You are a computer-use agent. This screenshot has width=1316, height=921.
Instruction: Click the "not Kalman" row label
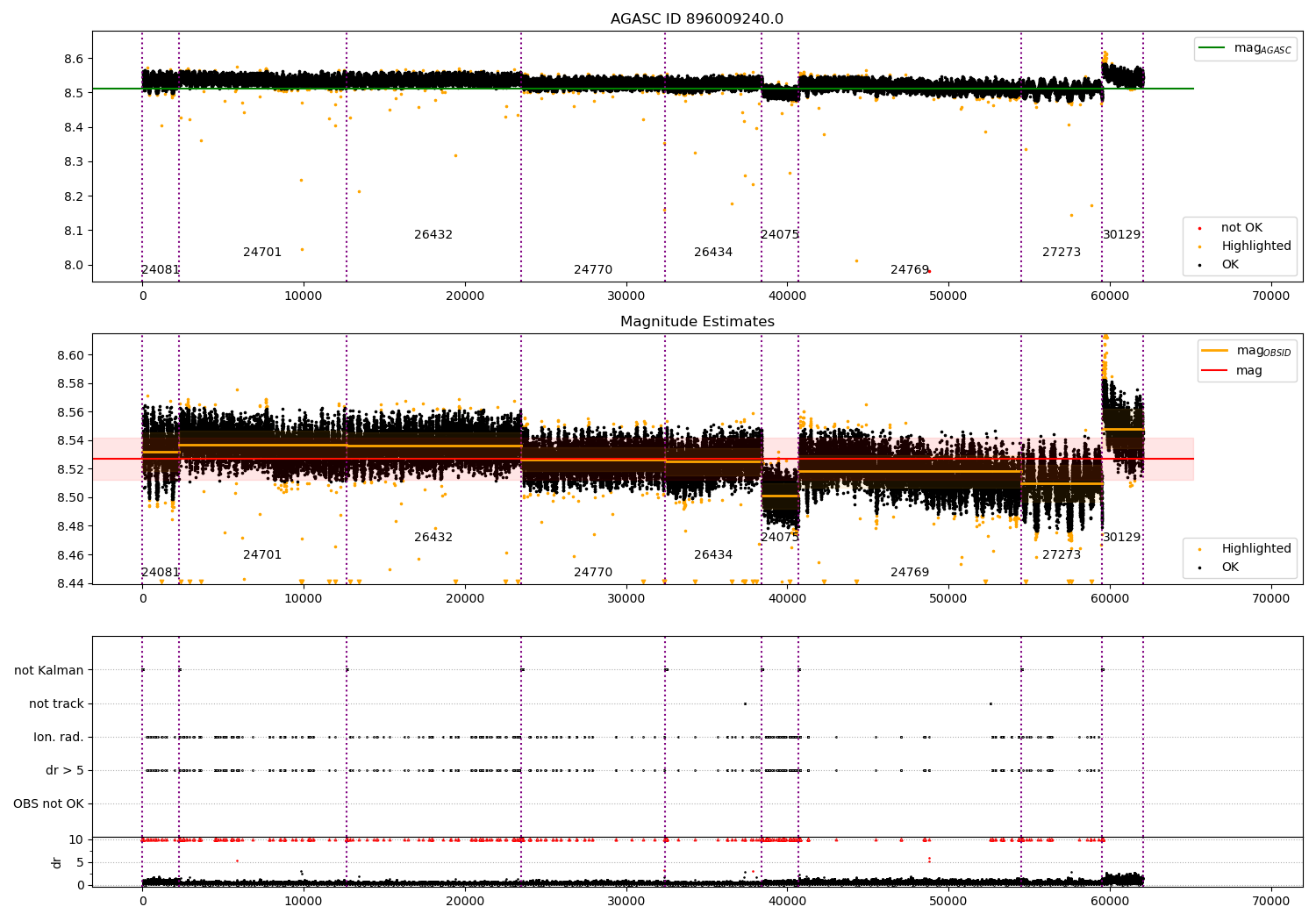click(x=49, y=671)
